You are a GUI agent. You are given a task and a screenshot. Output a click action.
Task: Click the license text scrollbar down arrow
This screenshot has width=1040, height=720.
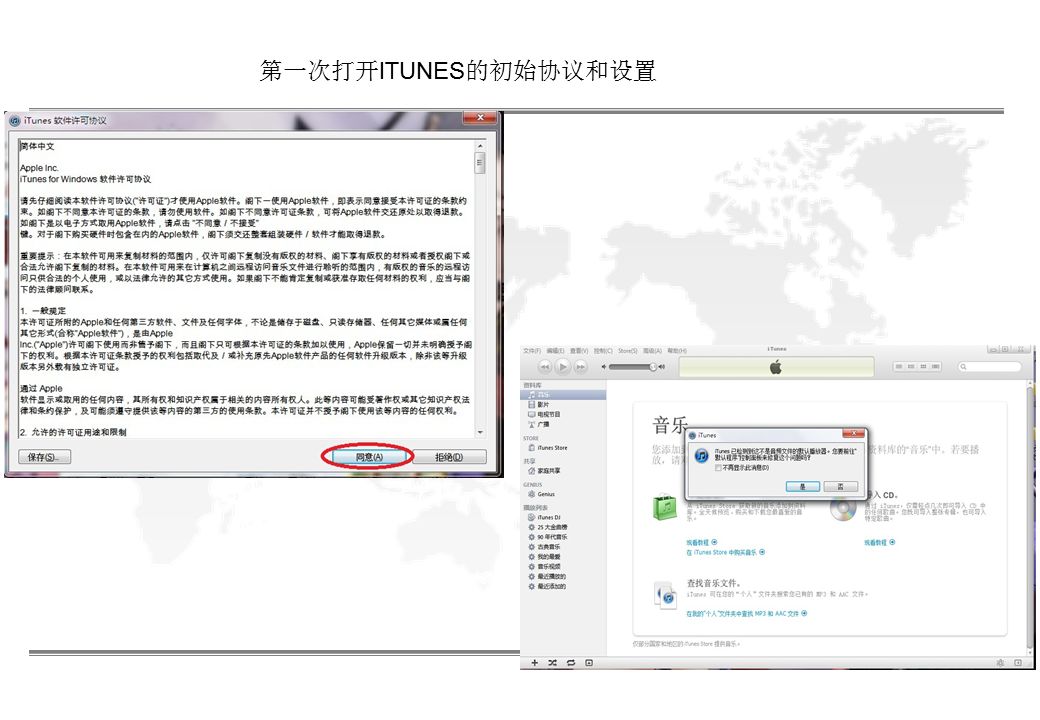[x=480, y=432]
